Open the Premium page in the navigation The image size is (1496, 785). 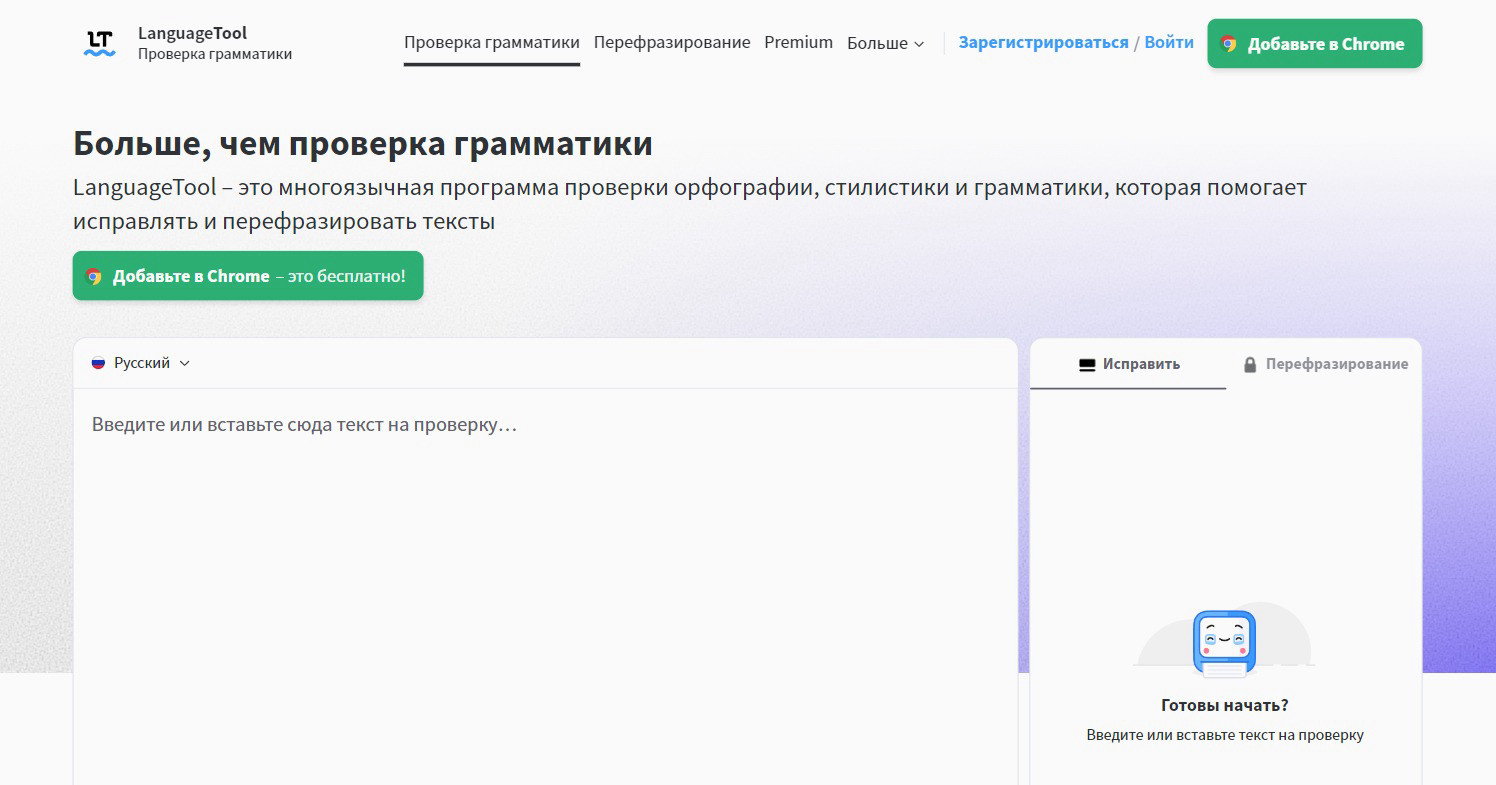(x=798, y=42)
